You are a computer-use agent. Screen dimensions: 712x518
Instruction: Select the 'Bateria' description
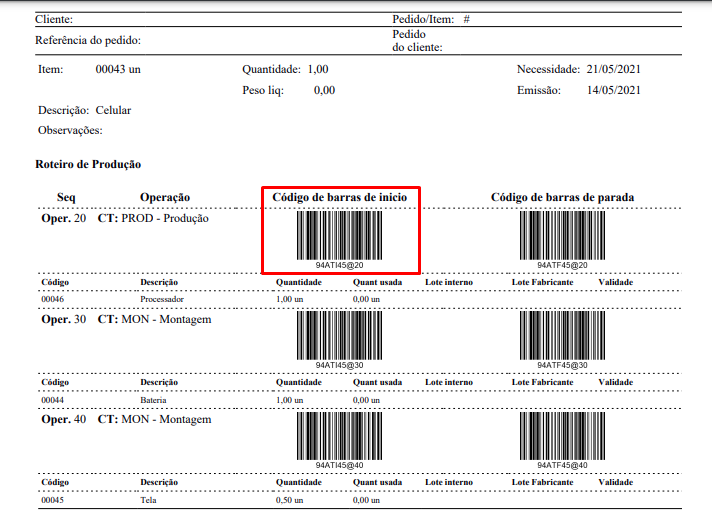click(x=153, y=400)
